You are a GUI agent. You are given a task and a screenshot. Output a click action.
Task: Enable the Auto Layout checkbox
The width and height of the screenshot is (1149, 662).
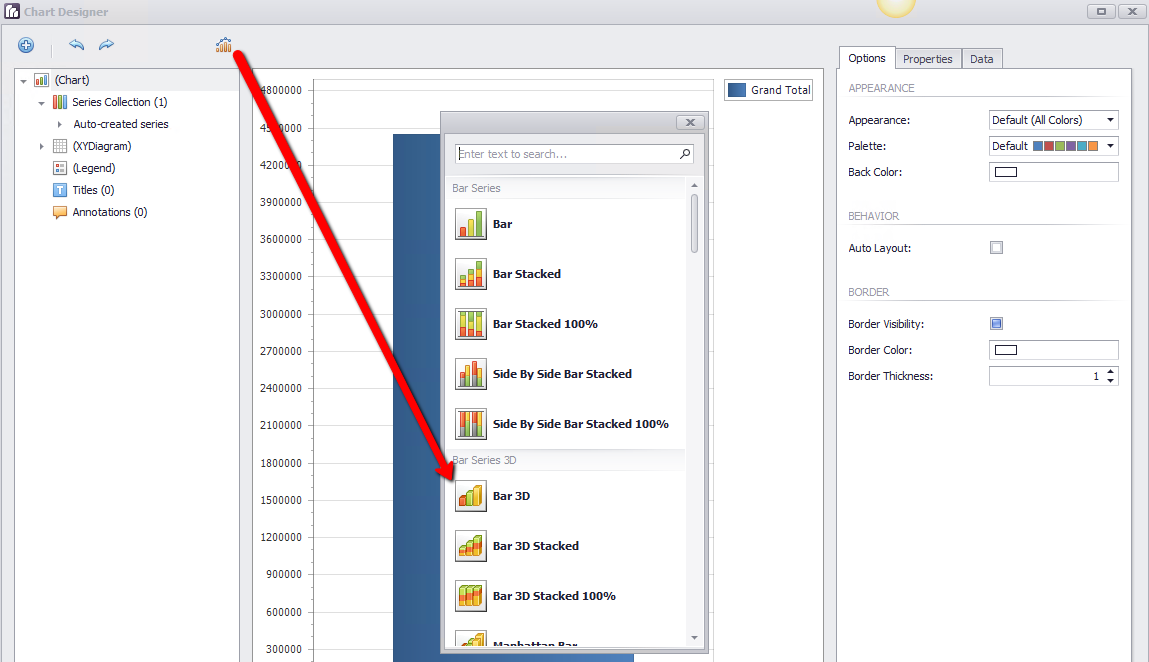pos(997,248)
